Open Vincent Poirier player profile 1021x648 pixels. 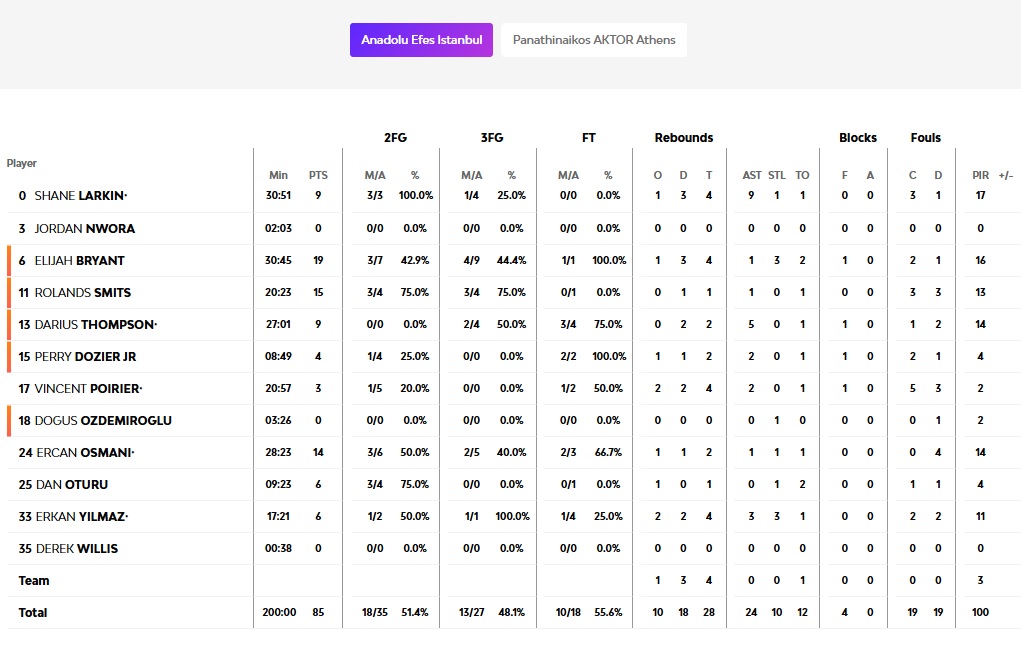(x=88, y=389)
